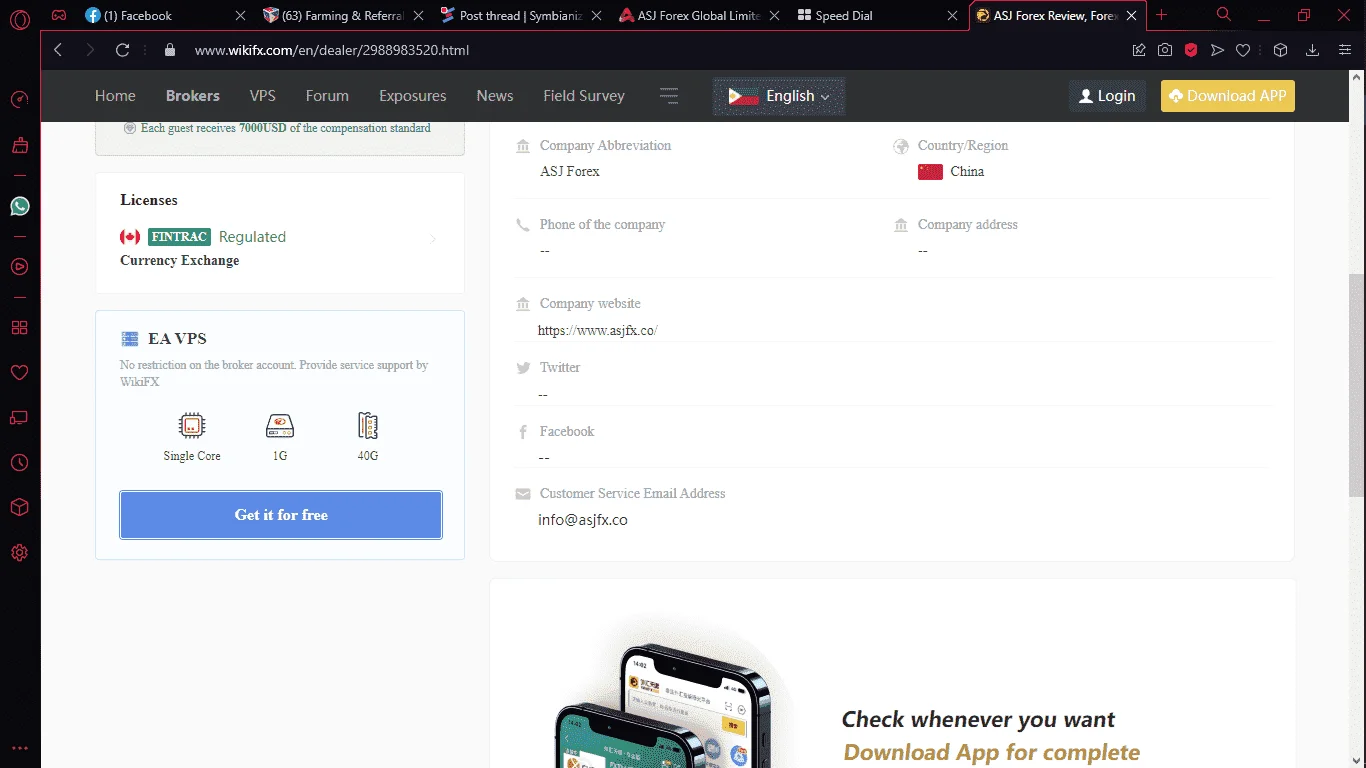
Task: View site security lock icon
Action: 169,50
